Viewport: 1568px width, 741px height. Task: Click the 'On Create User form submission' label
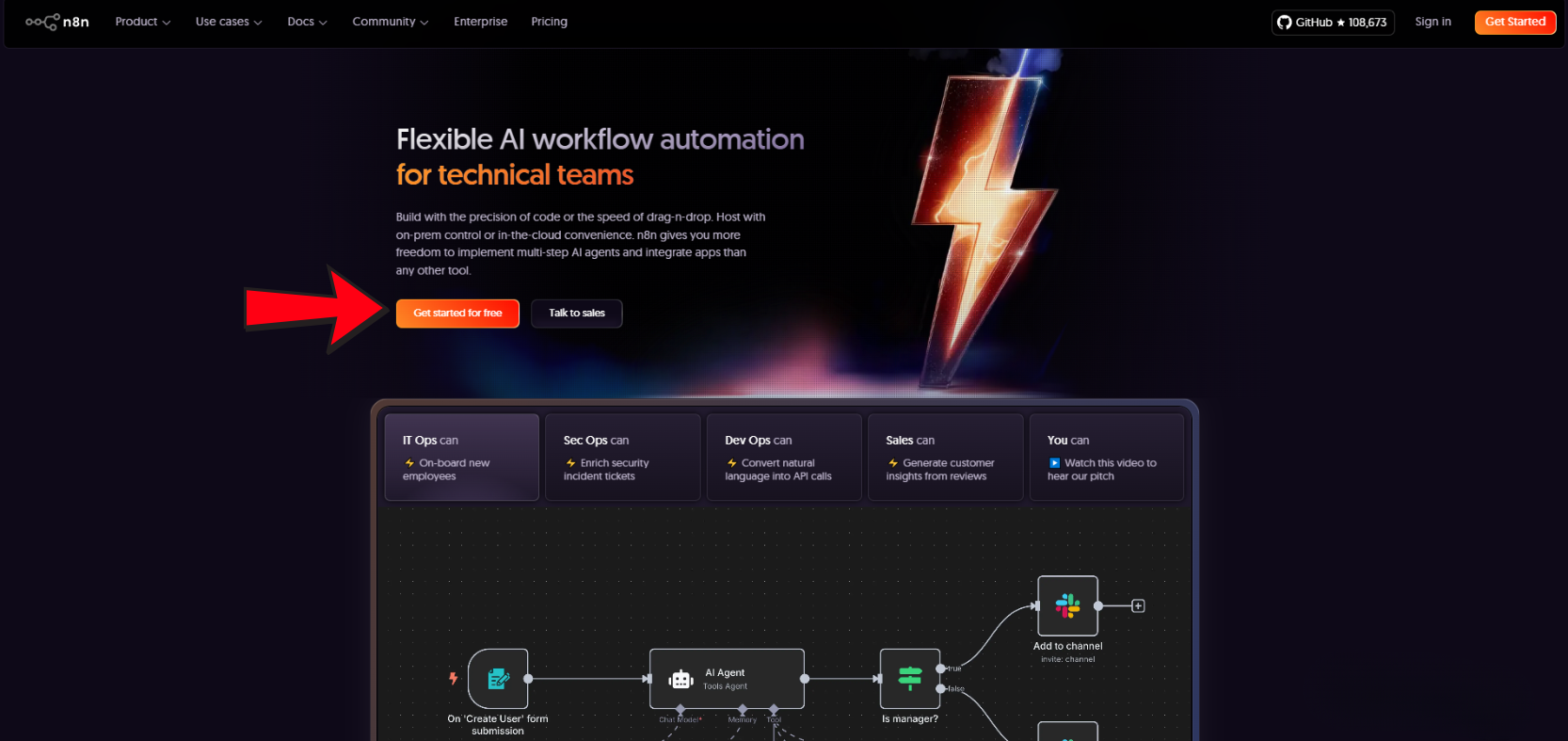498,725
